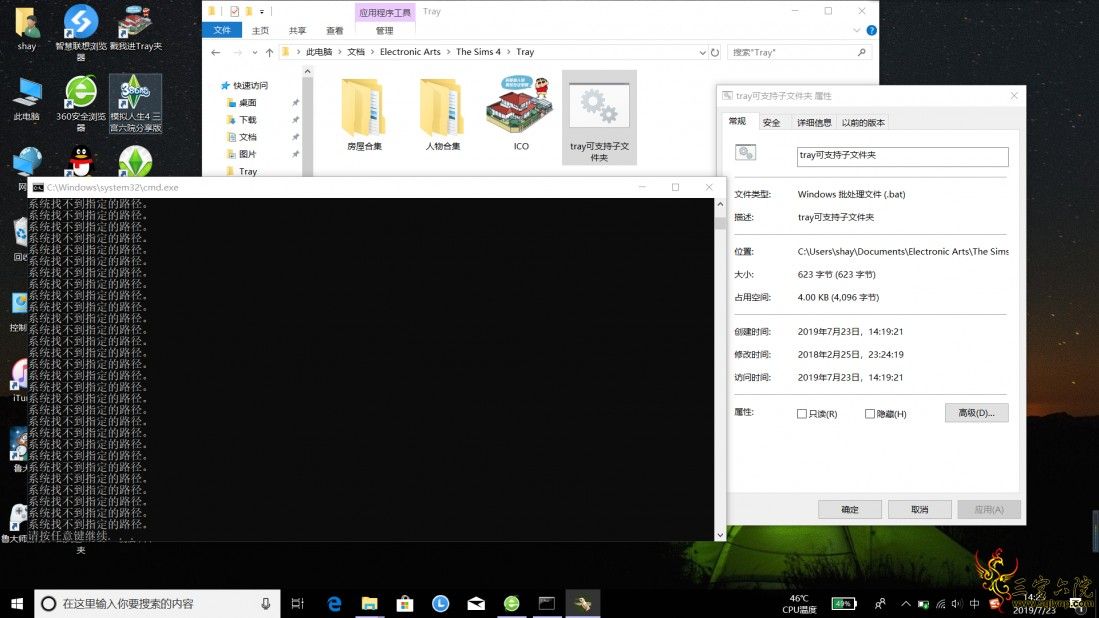Click 取消 in properties dialog
Image resolution: width=1099 pixels, height=618 pixels.
920,509
